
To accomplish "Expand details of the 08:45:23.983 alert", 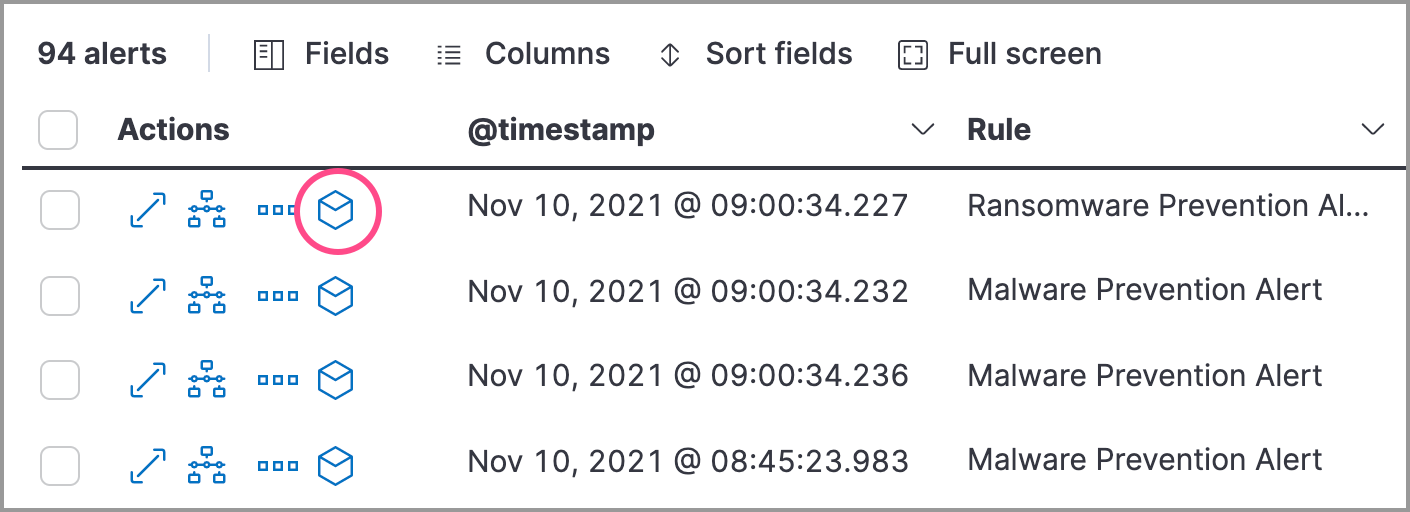I will 148,465.
